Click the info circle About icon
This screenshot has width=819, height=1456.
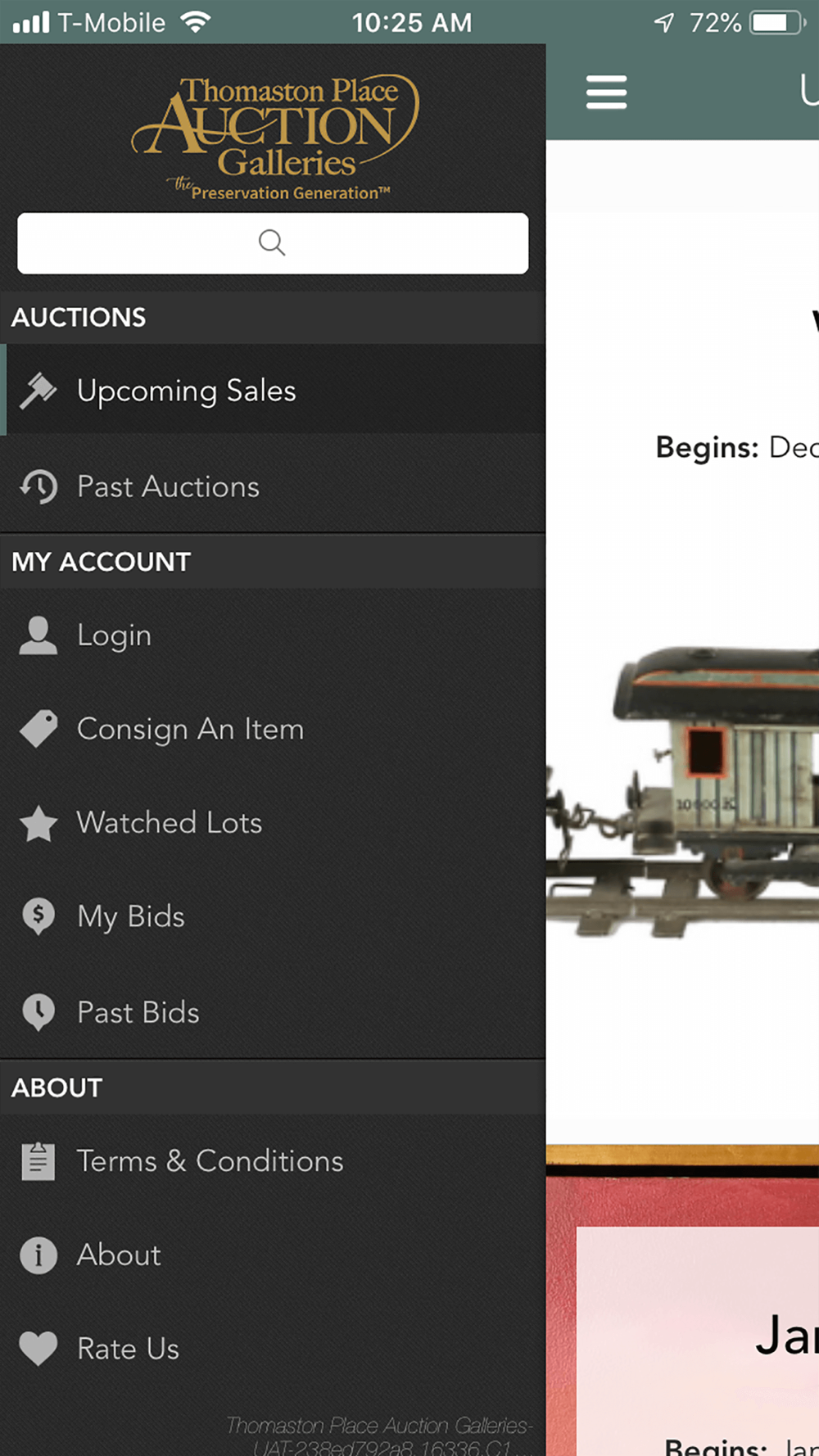click(x=38, y=1255)
